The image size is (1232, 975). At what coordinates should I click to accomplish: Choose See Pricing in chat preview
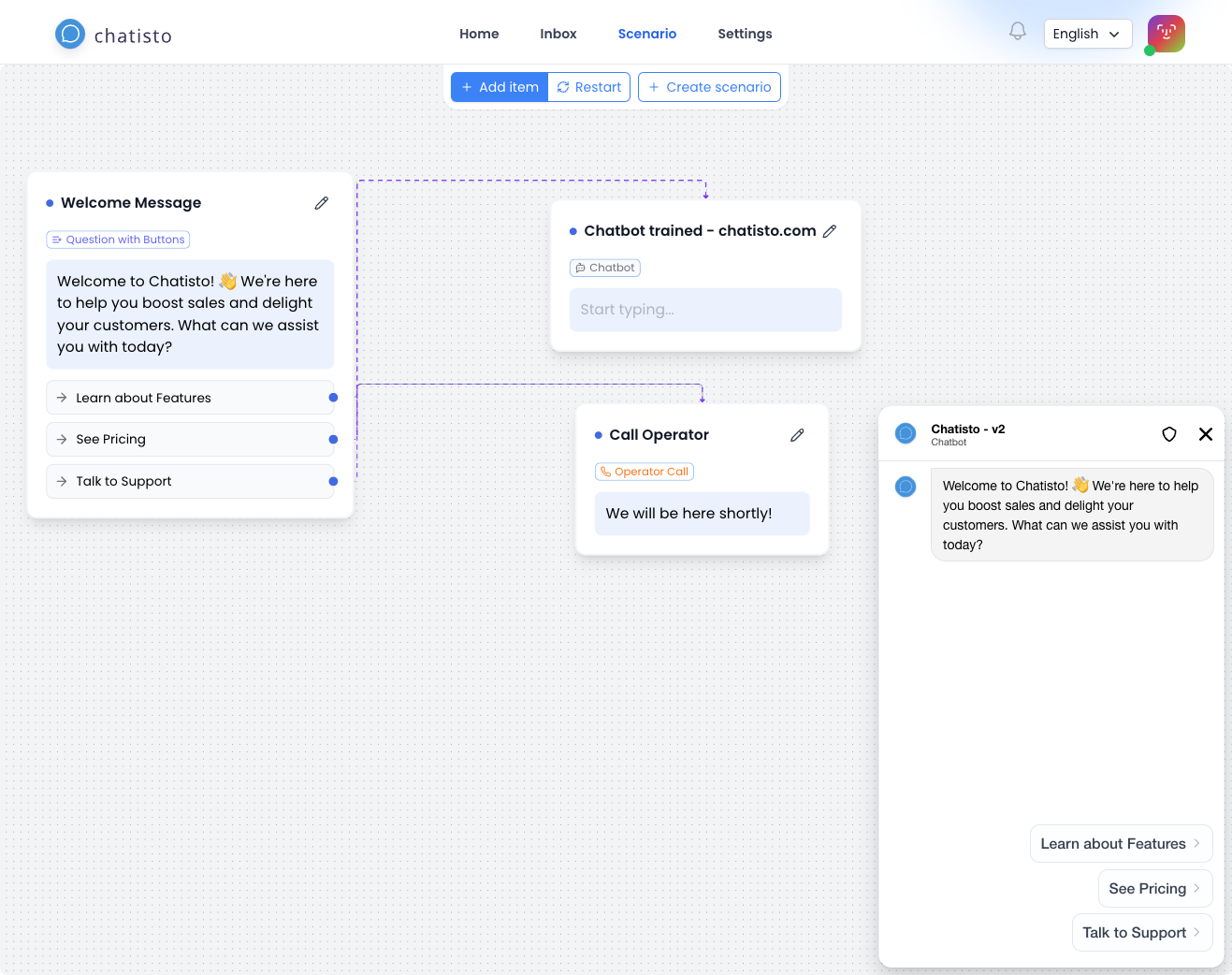coord(1155,889)
